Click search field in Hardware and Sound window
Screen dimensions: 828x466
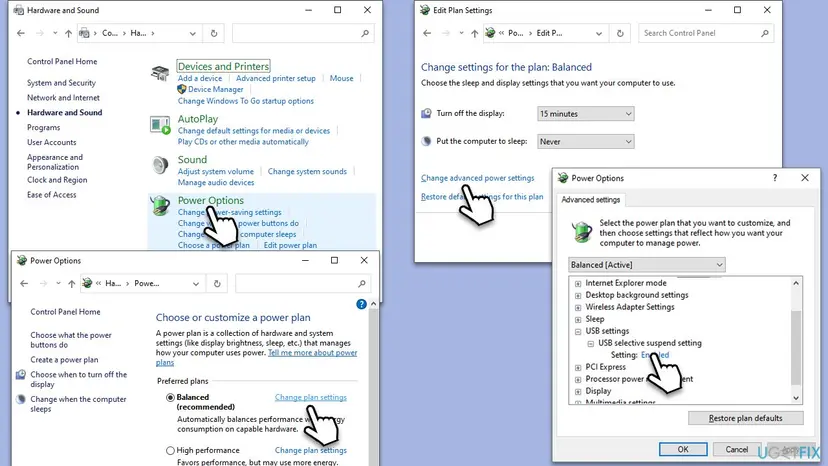(x=303, y=33)
